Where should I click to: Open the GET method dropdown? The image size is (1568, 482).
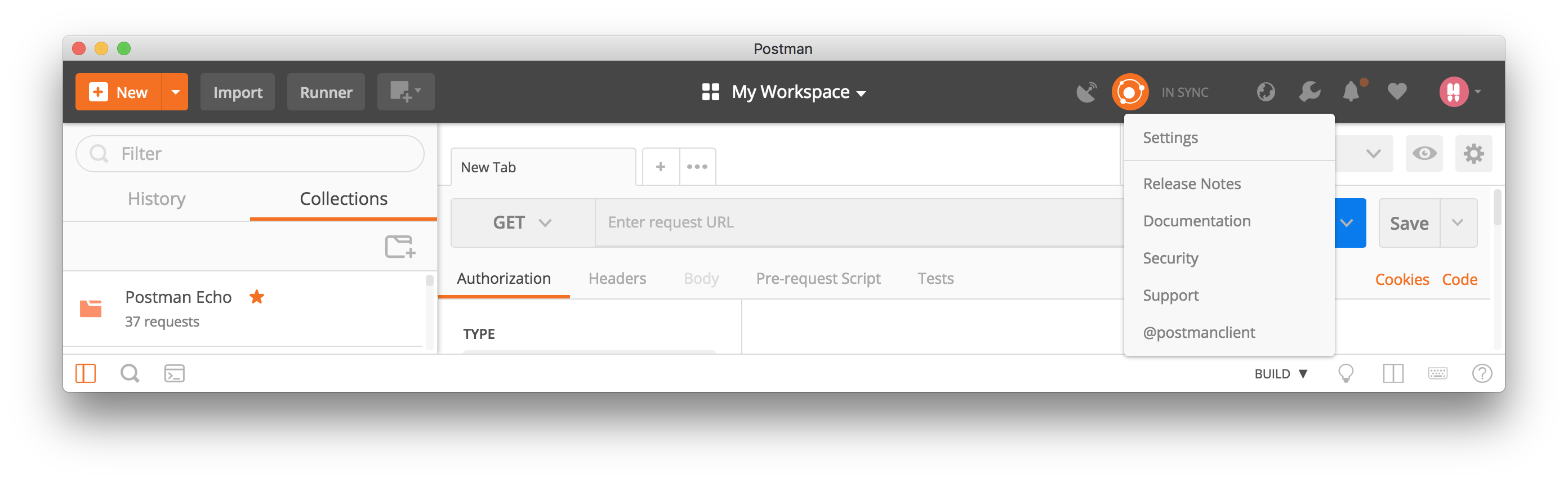[x=522, y=223]
